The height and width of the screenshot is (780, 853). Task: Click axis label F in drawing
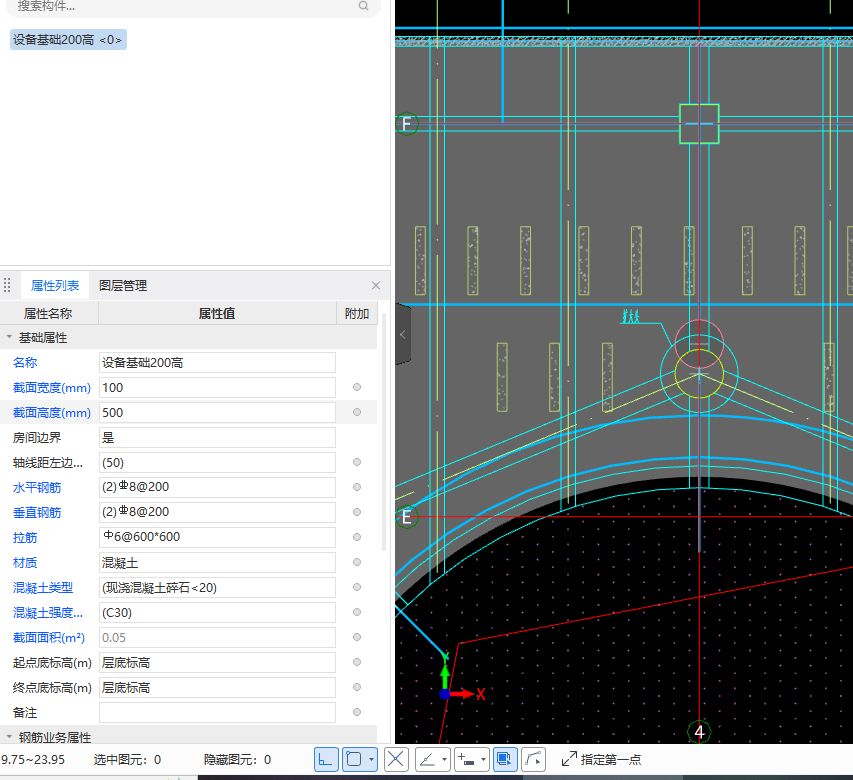tap(406, 125)
